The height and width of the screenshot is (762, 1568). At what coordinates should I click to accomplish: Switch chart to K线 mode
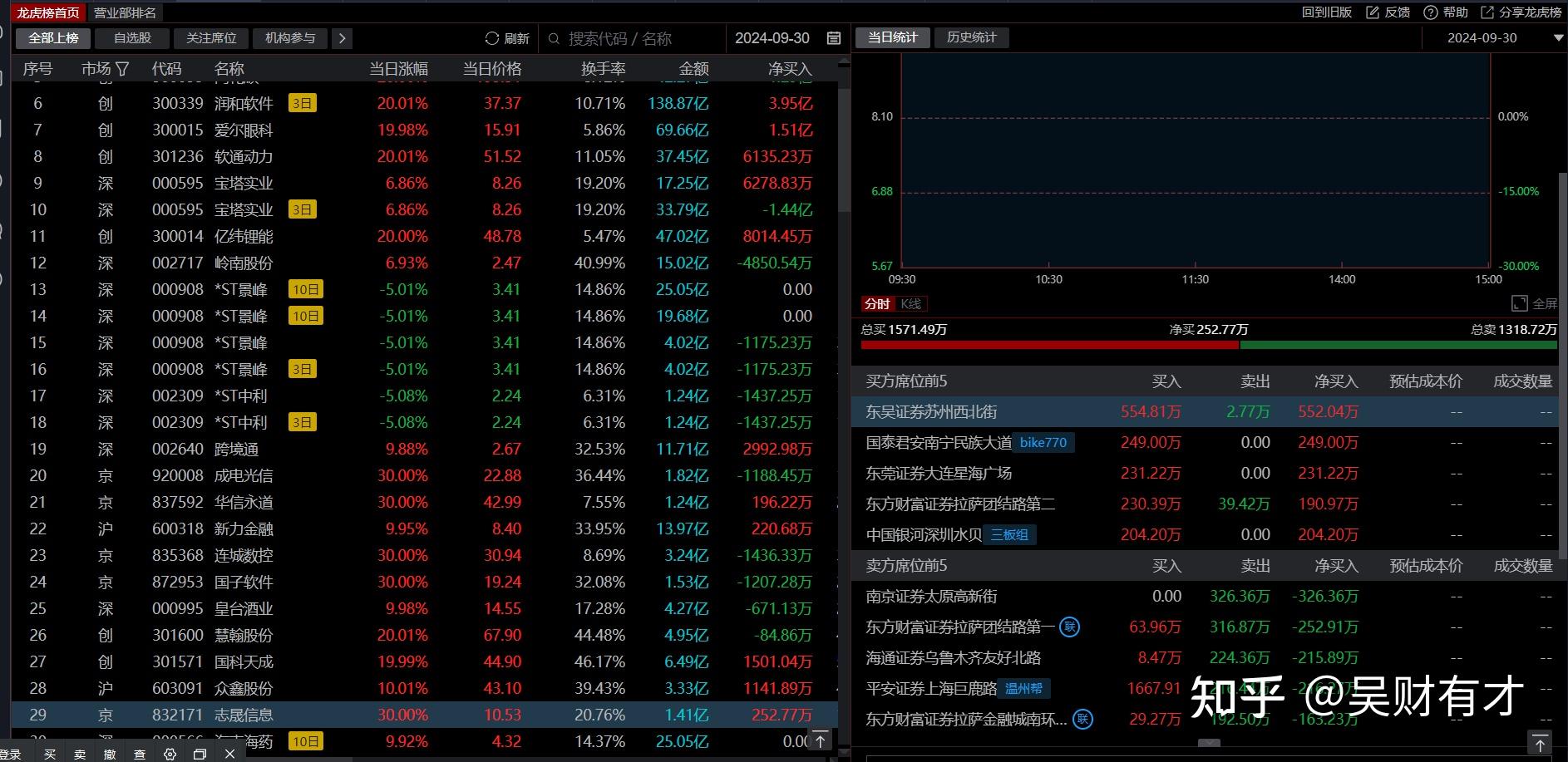[910, 303]
